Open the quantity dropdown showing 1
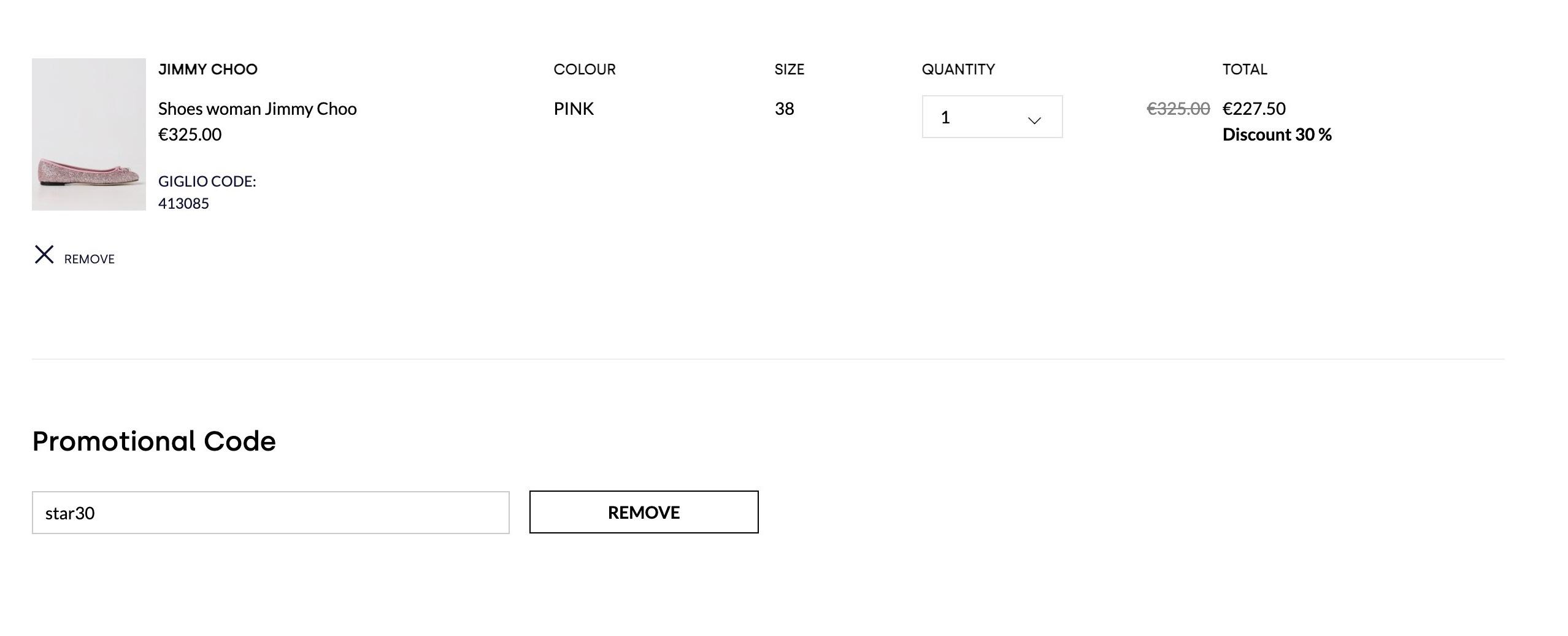This screenshot has width=1568, height=636. 992,117
